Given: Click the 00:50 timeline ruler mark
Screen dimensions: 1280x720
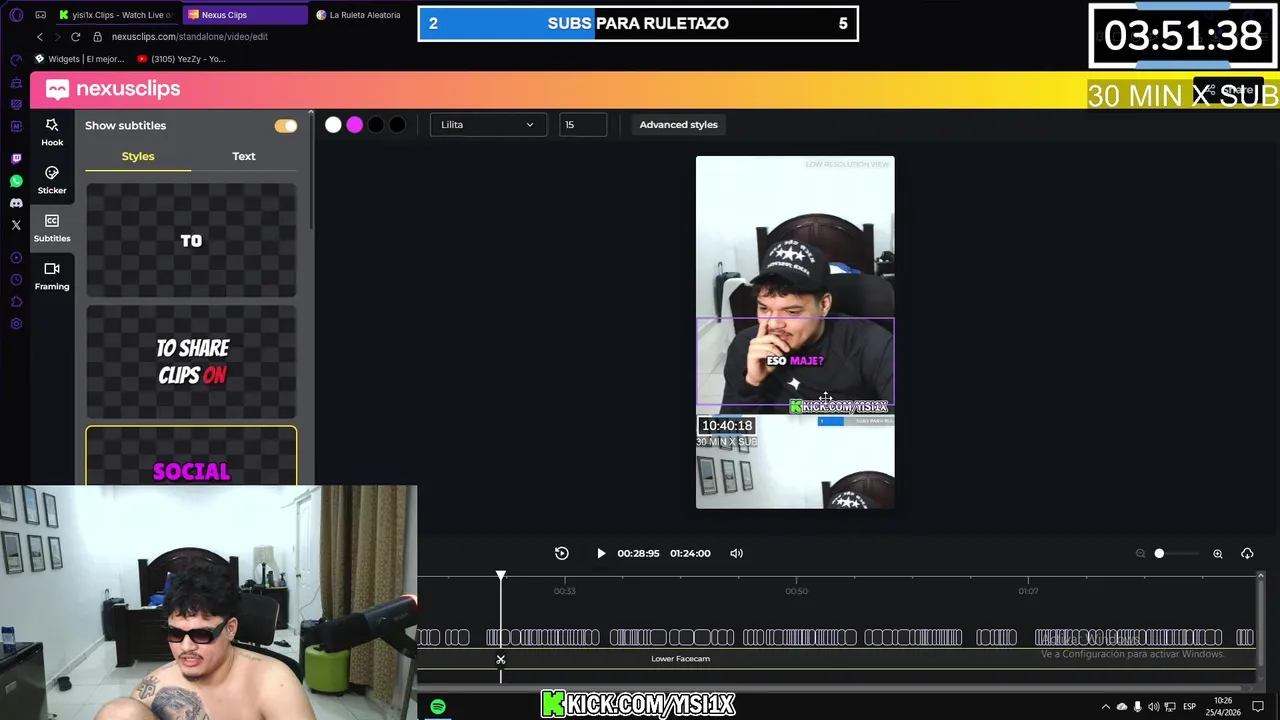Looking at the screenshot, I should [796, 591].
